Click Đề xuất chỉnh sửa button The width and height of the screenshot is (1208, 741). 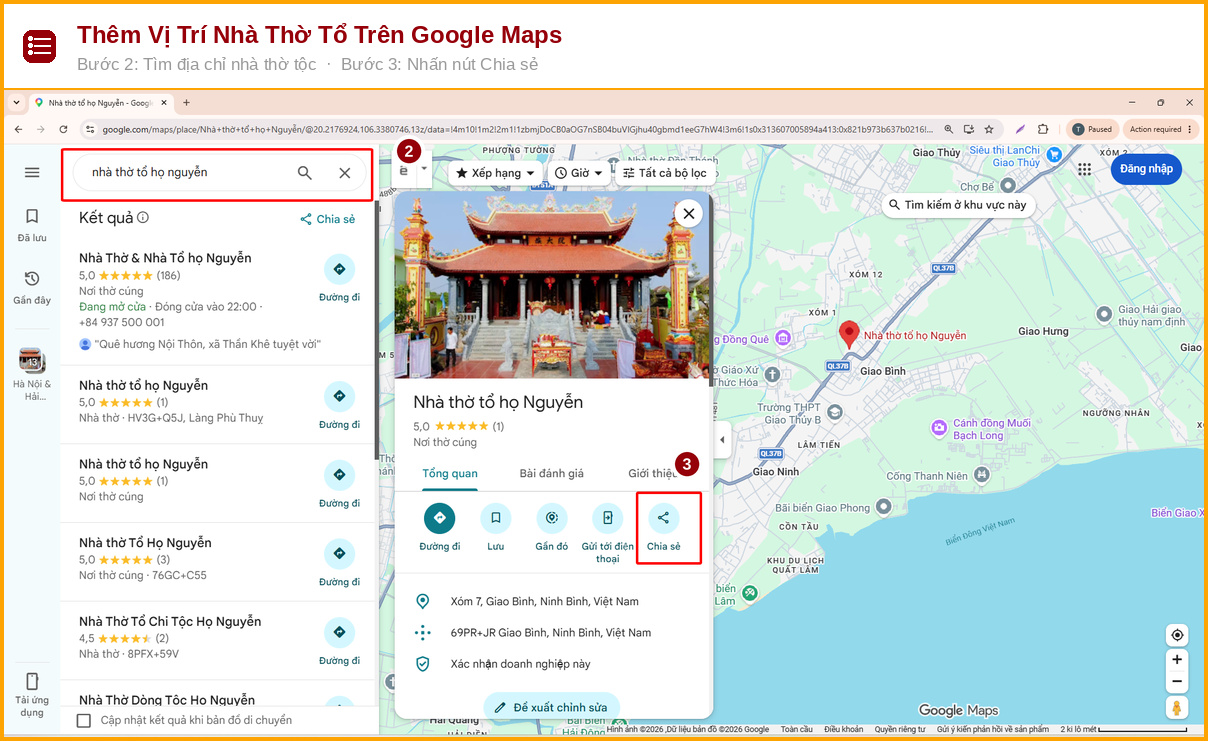[551, 707]
